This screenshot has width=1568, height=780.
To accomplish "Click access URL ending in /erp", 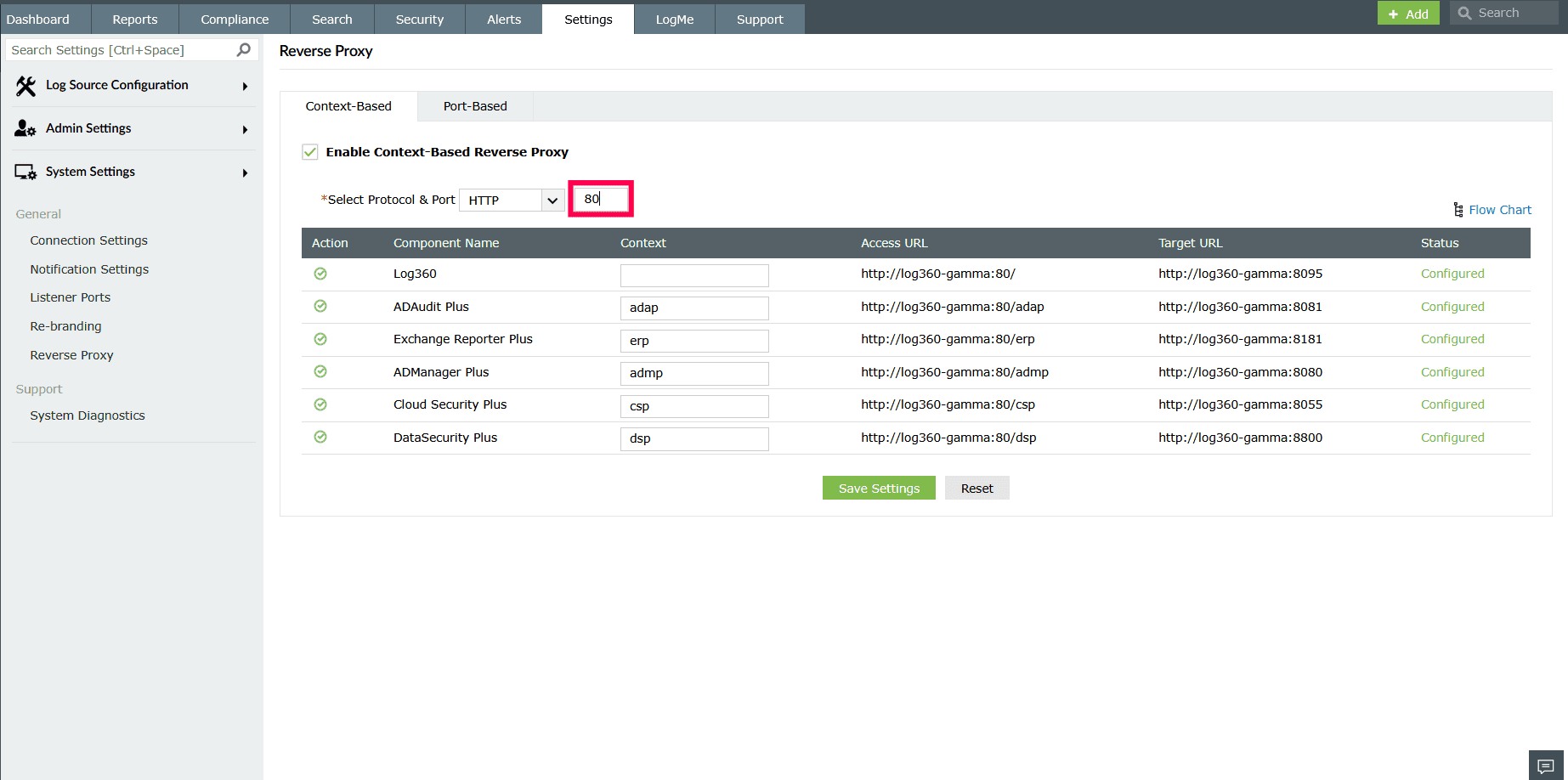I will coord(948,339).
